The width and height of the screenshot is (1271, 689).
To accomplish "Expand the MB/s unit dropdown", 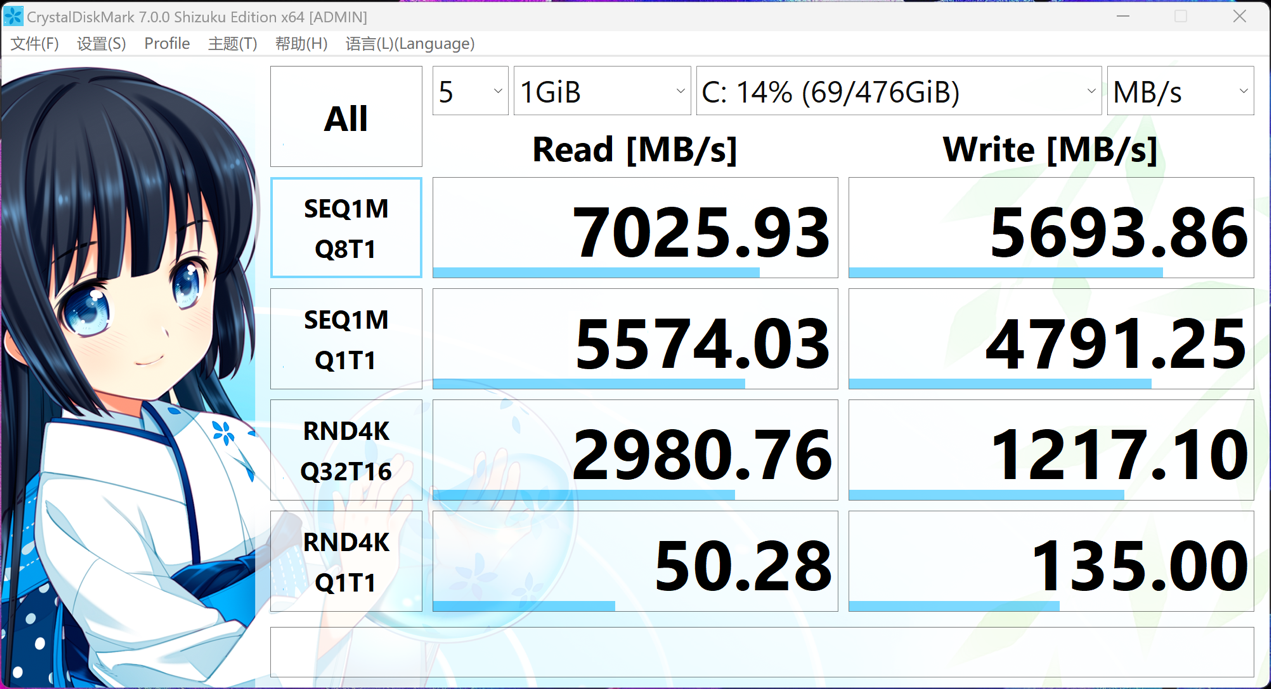I will pos(1180,92).
